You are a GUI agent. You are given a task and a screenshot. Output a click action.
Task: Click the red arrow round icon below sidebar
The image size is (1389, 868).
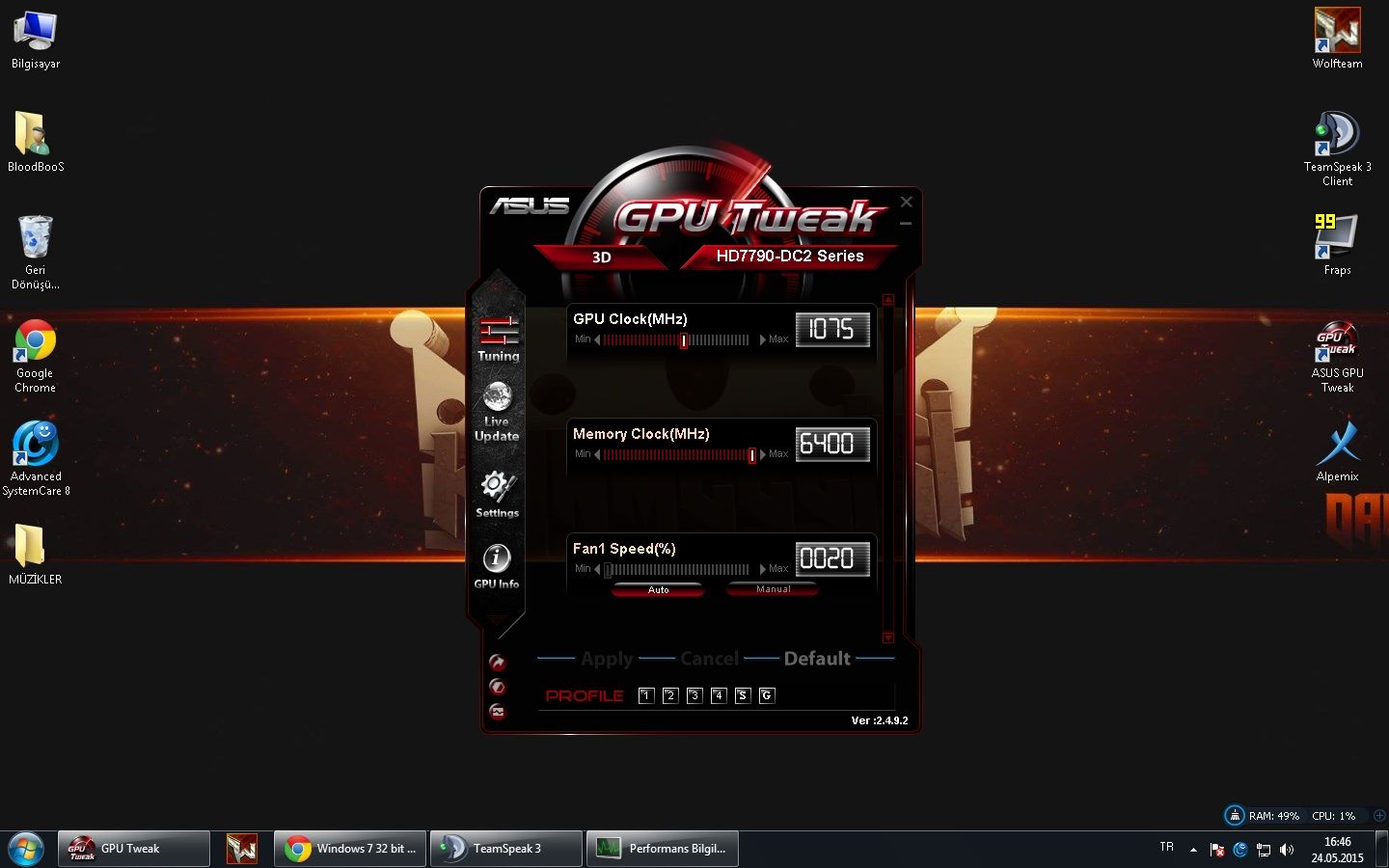pos(498,663)
